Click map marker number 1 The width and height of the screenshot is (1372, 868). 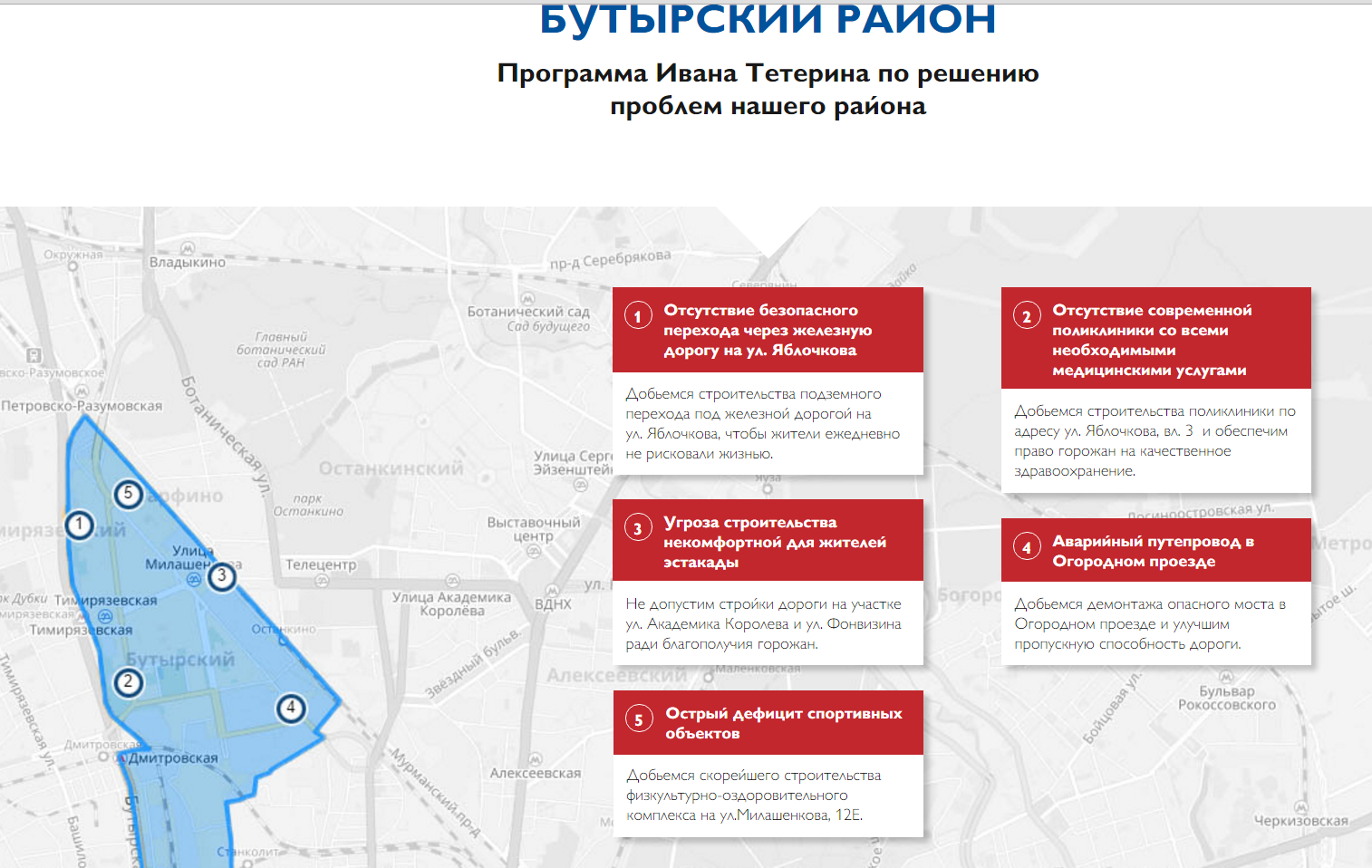[80, 525]
